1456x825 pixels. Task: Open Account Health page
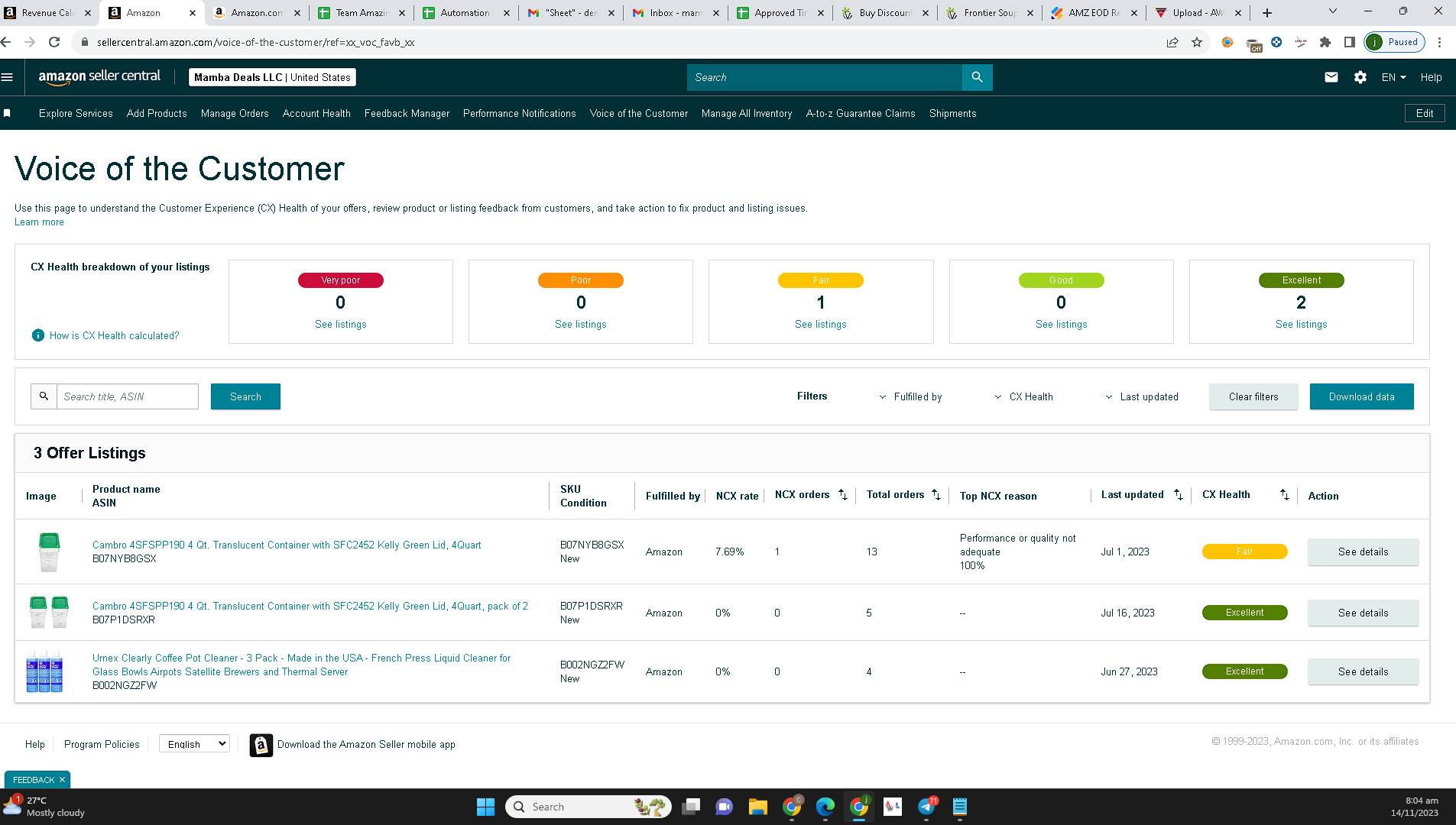316,113
